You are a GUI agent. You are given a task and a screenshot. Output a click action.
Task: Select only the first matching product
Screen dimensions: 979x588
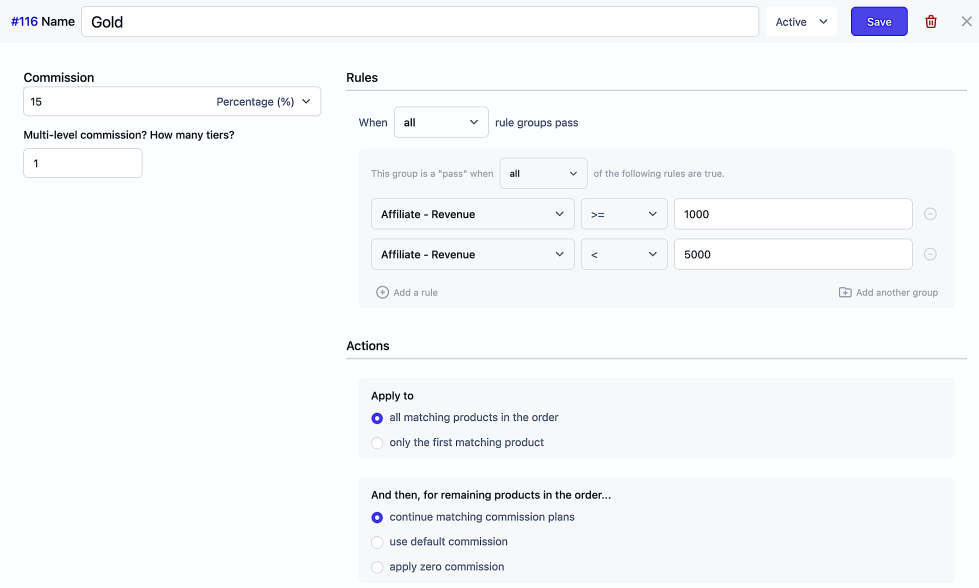[377, 443]
